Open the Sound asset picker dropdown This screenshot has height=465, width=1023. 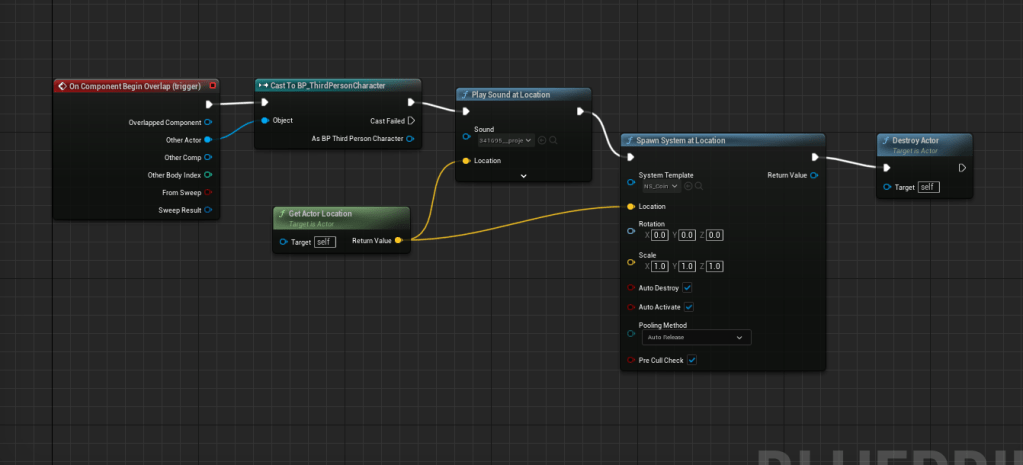(506, 140)
